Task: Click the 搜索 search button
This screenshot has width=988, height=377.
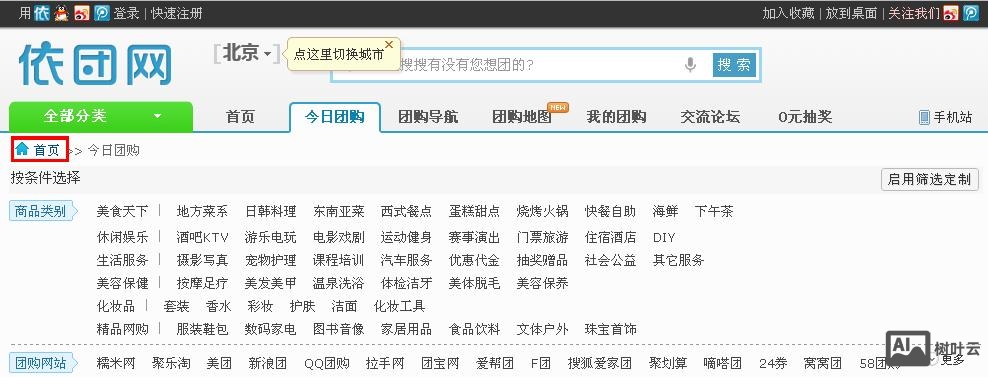Action: (x=734, y=65)
